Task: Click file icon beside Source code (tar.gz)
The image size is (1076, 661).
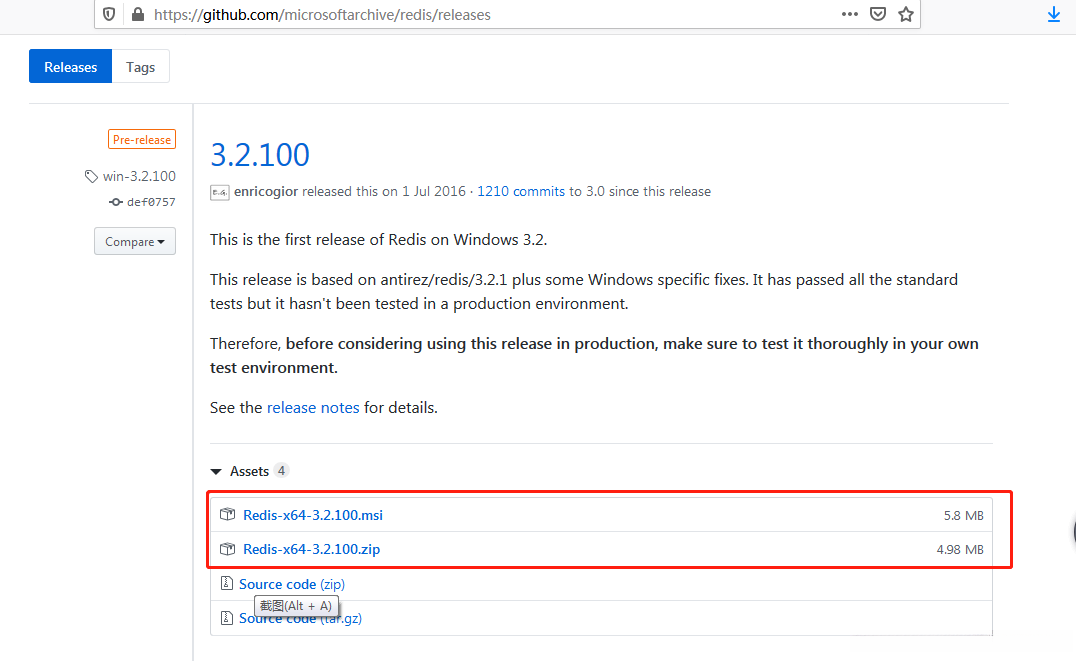Action: point(227,618)
